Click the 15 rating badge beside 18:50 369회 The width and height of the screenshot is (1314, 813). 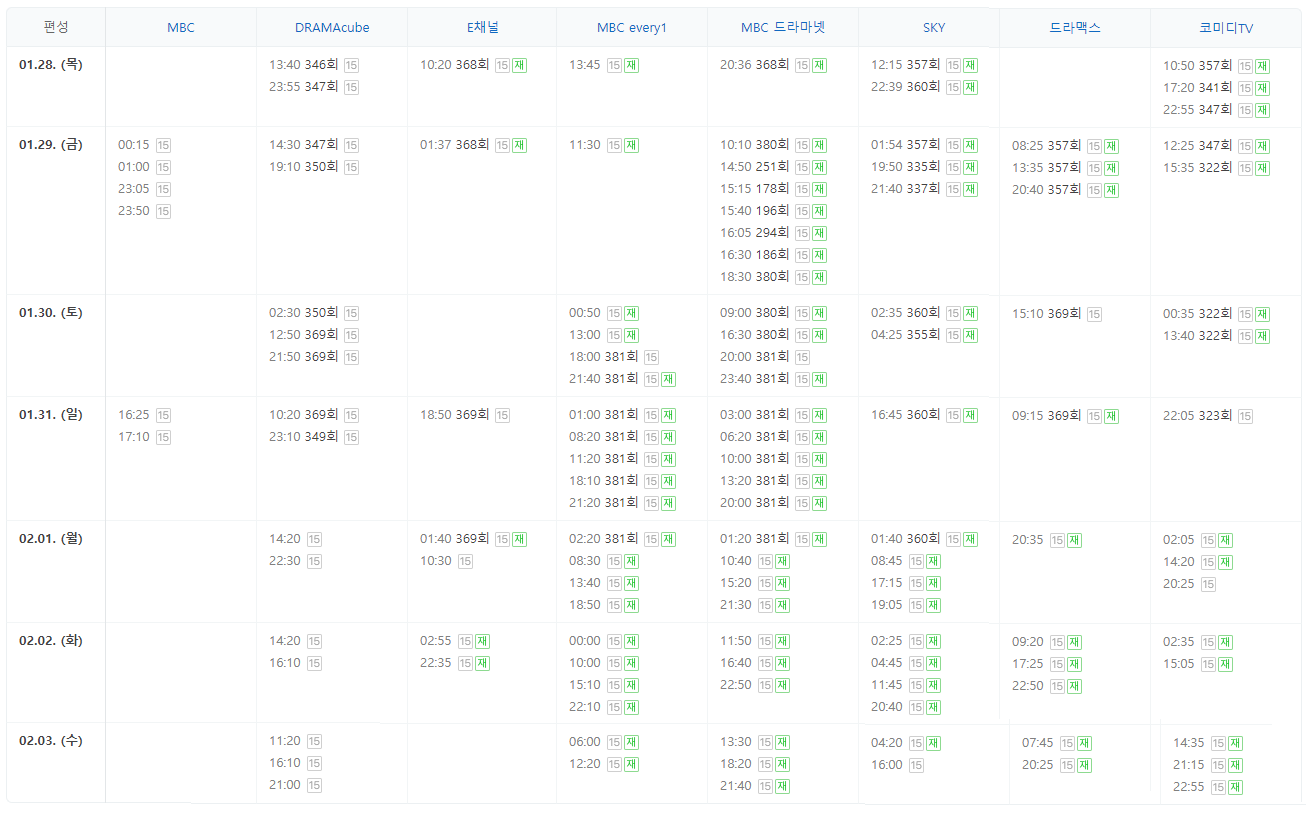click(x=502, y=415)
